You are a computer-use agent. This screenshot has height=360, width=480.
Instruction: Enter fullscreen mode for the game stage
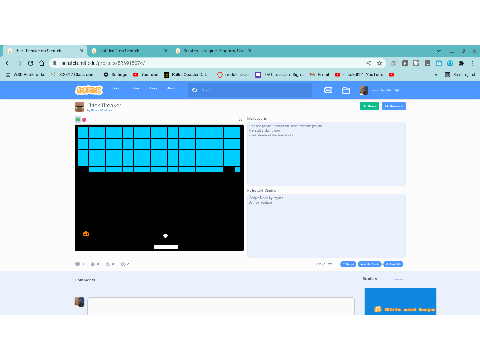[x=240, y=119]
